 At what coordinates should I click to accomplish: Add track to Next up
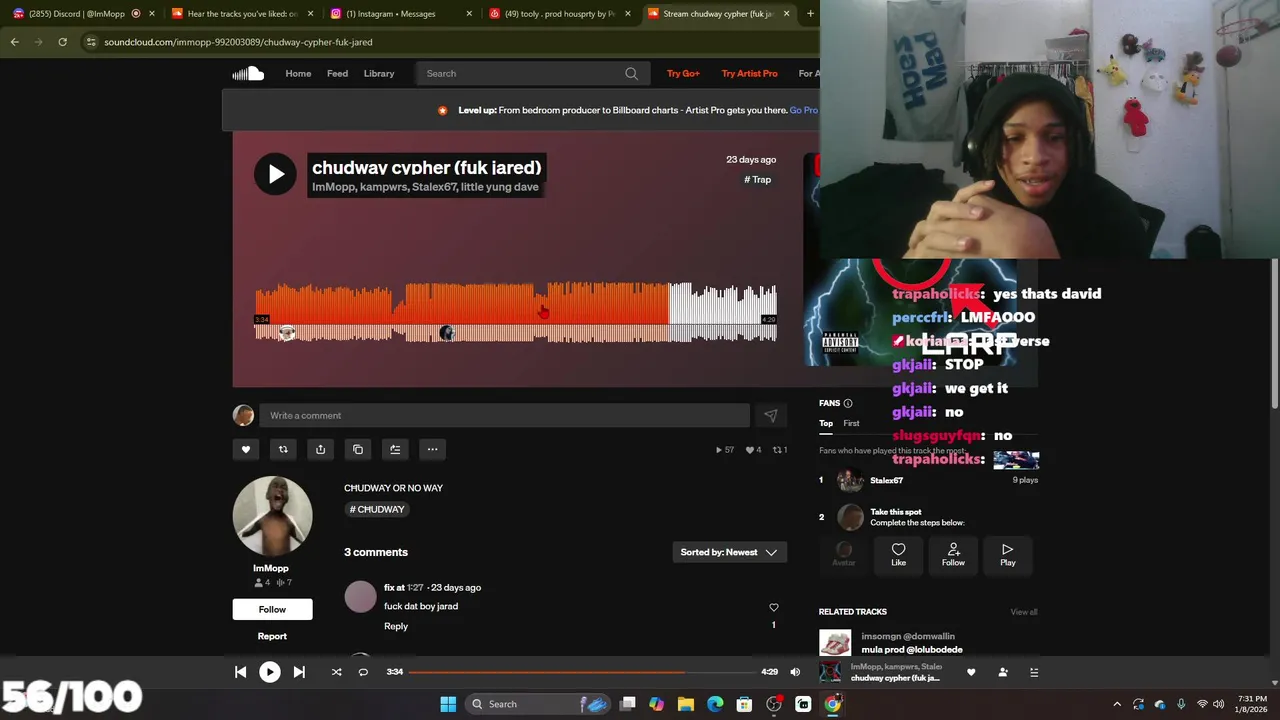click(x=395, y=449)
